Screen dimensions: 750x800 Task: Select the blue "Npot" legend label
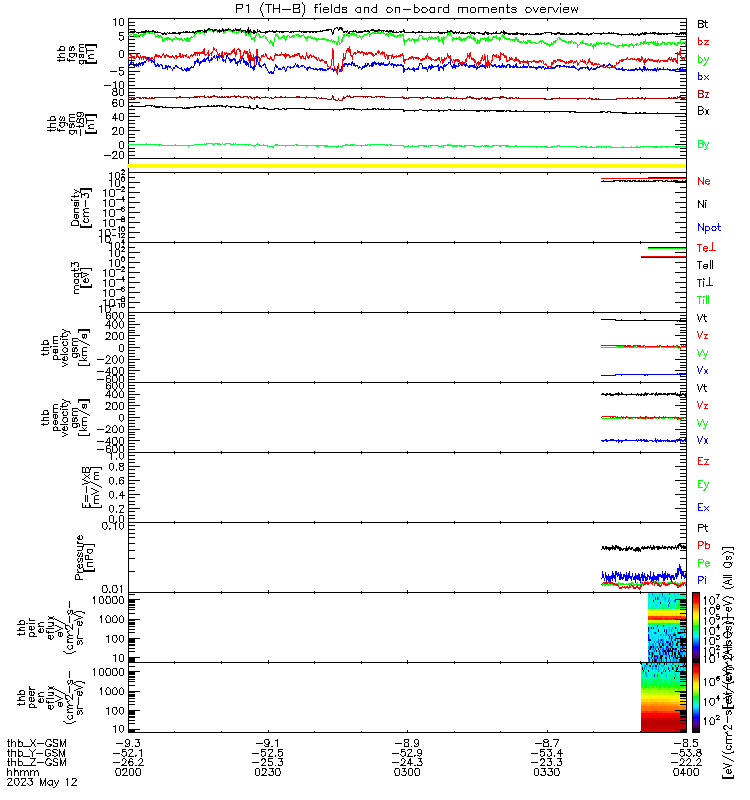tap(709, 228)
